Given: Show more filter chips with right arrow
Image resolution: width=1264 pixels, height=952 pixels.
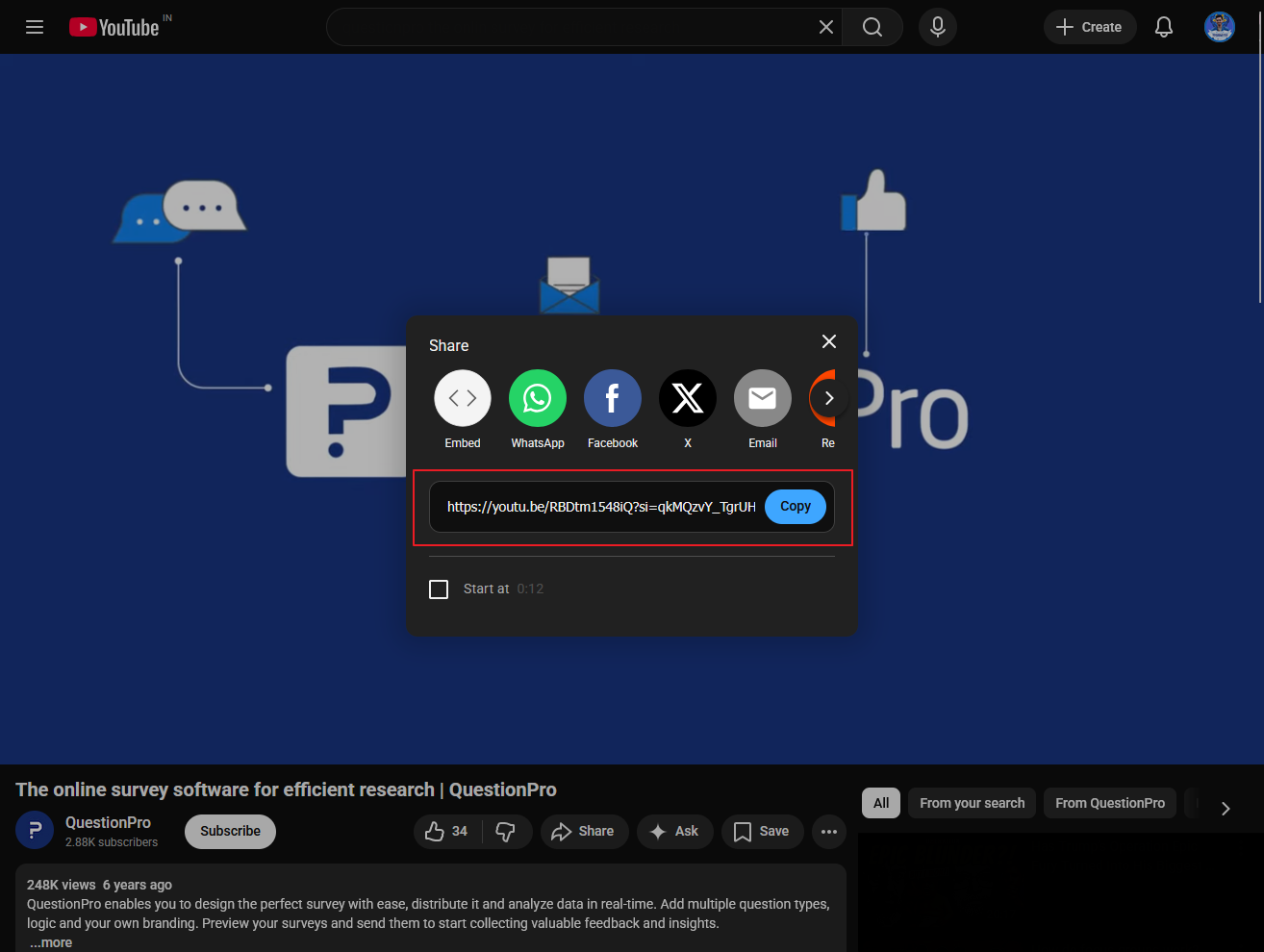Looking at the screenshot, I should (1226, 808).
